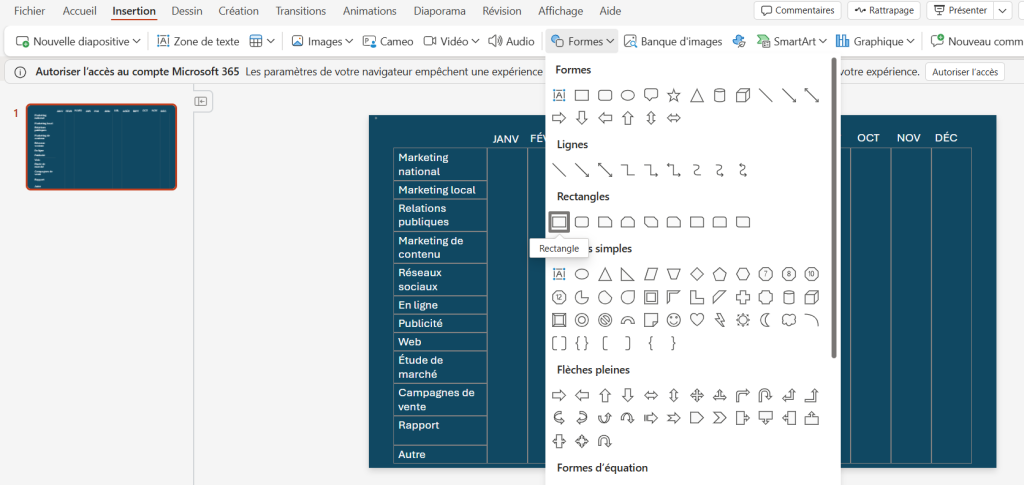Image resolution: width=1024 pixels, height=485 pixels.
Task: Choose the parallelogram shape
Action: (x=650, y=274)
